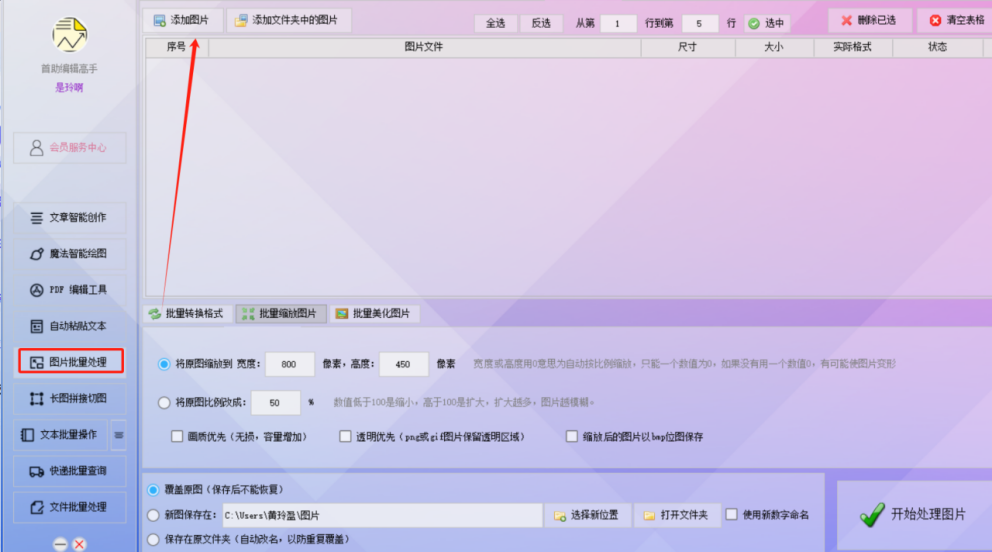Open 自动粘贴文本 tool
The height and width of the screenshot is (552, 992).
tap(70, 326)
